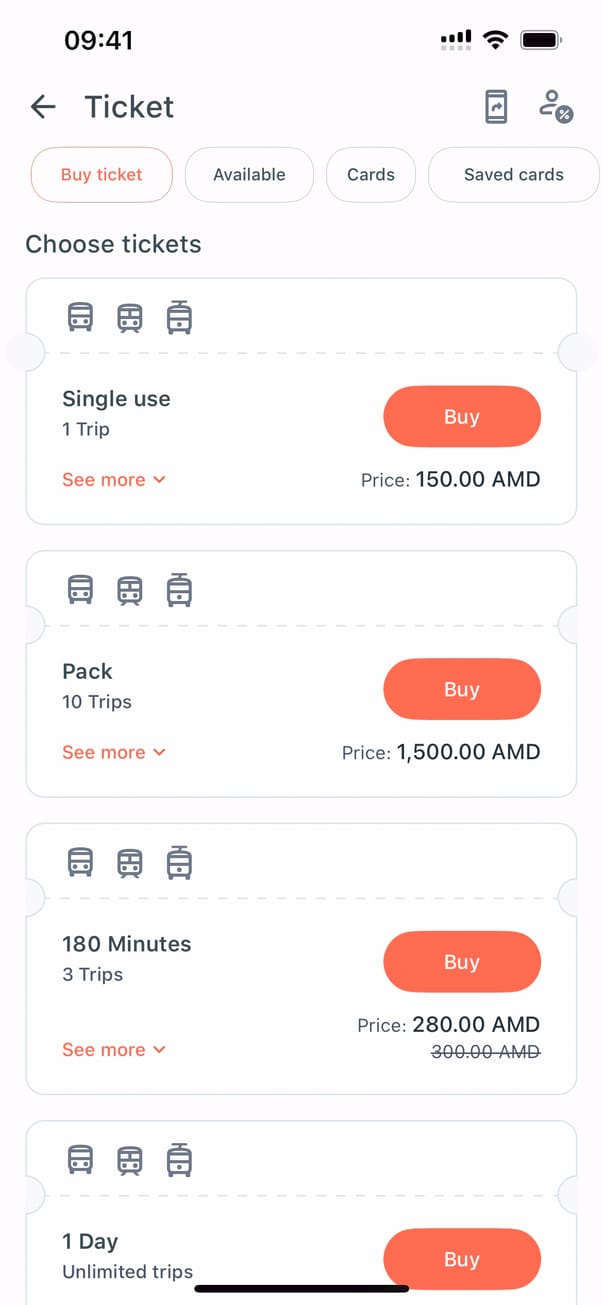Expand See more on Pack ticket
603x1305 pixels.
pos(113,752)
